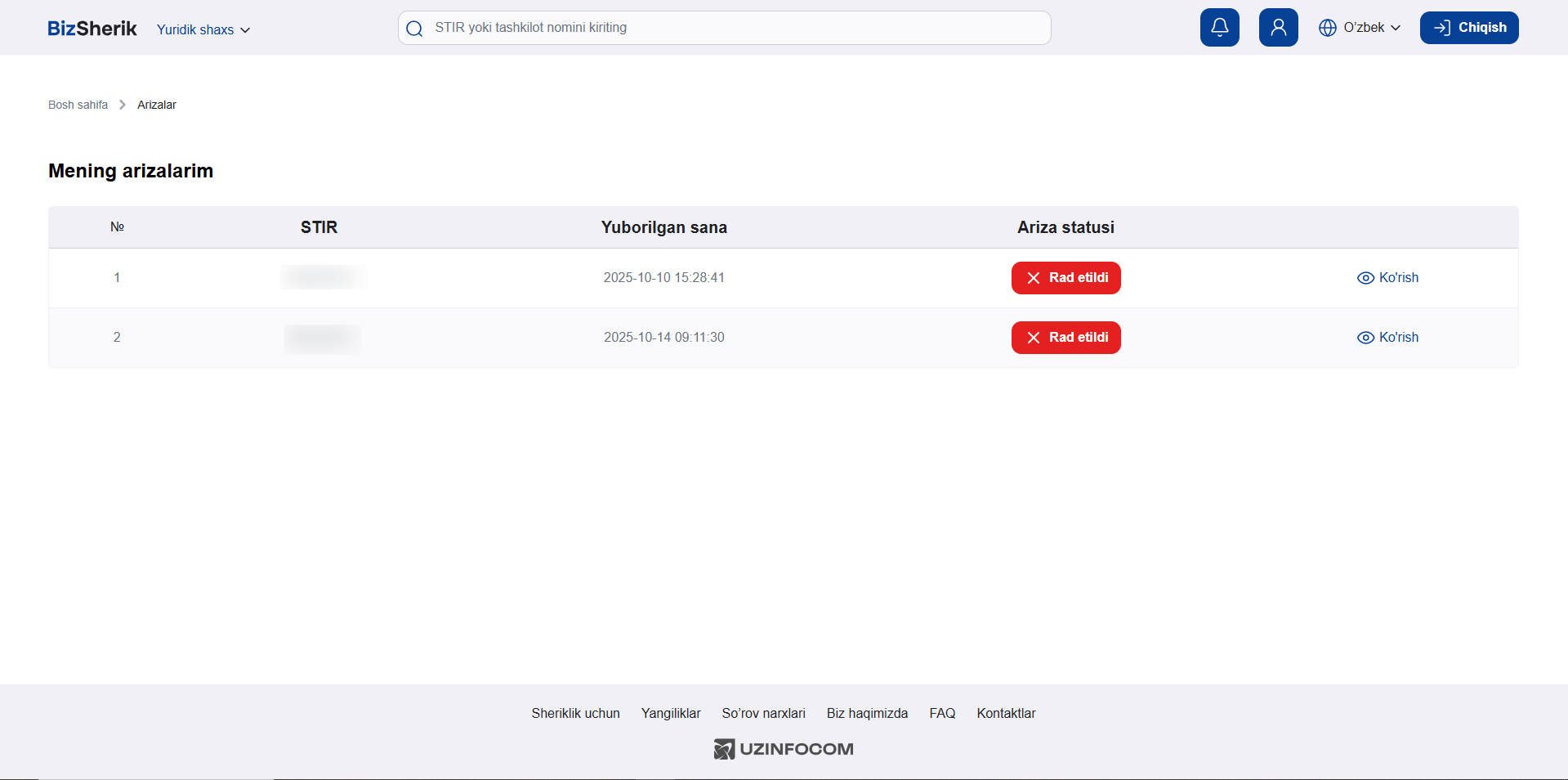The height and width of the screenshot is (780, 1568).
Task: Click inside the STIR search input field
Action: 719,27
